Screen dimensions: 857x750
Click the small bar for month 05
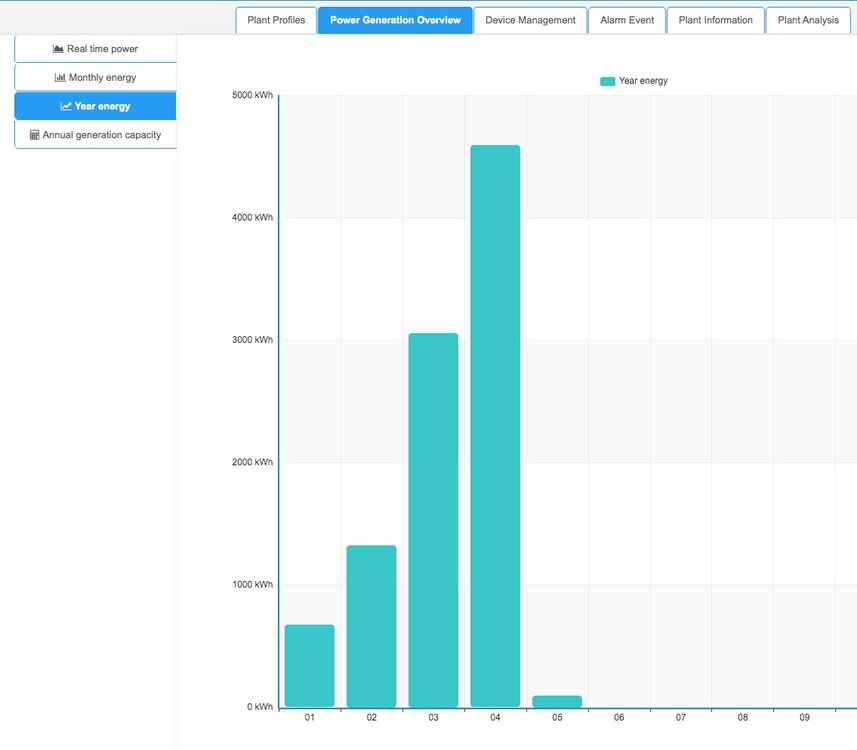tap(557, 701)
